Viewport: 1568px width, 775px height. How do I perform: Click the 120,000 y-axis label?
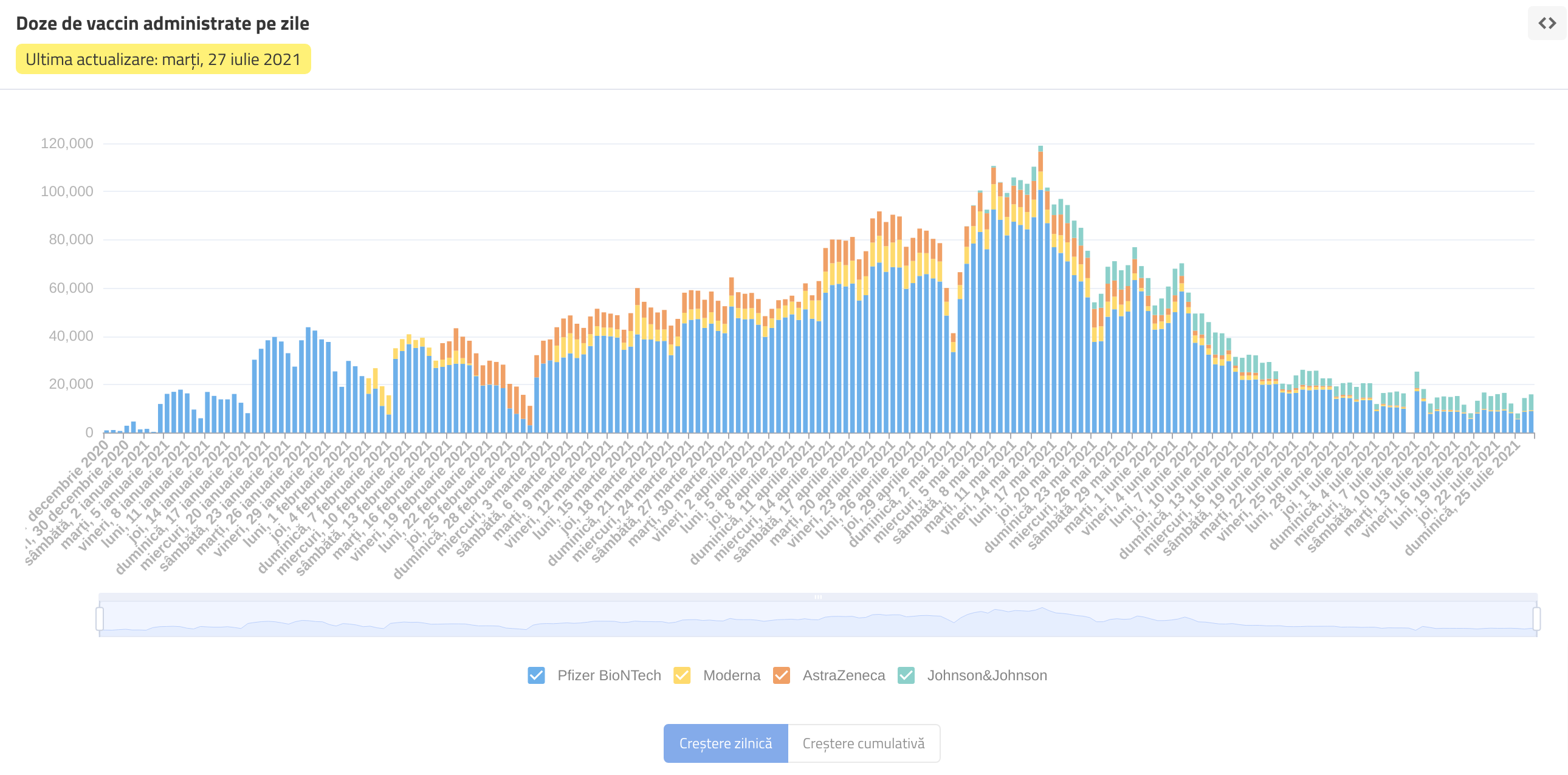[67, 143]
